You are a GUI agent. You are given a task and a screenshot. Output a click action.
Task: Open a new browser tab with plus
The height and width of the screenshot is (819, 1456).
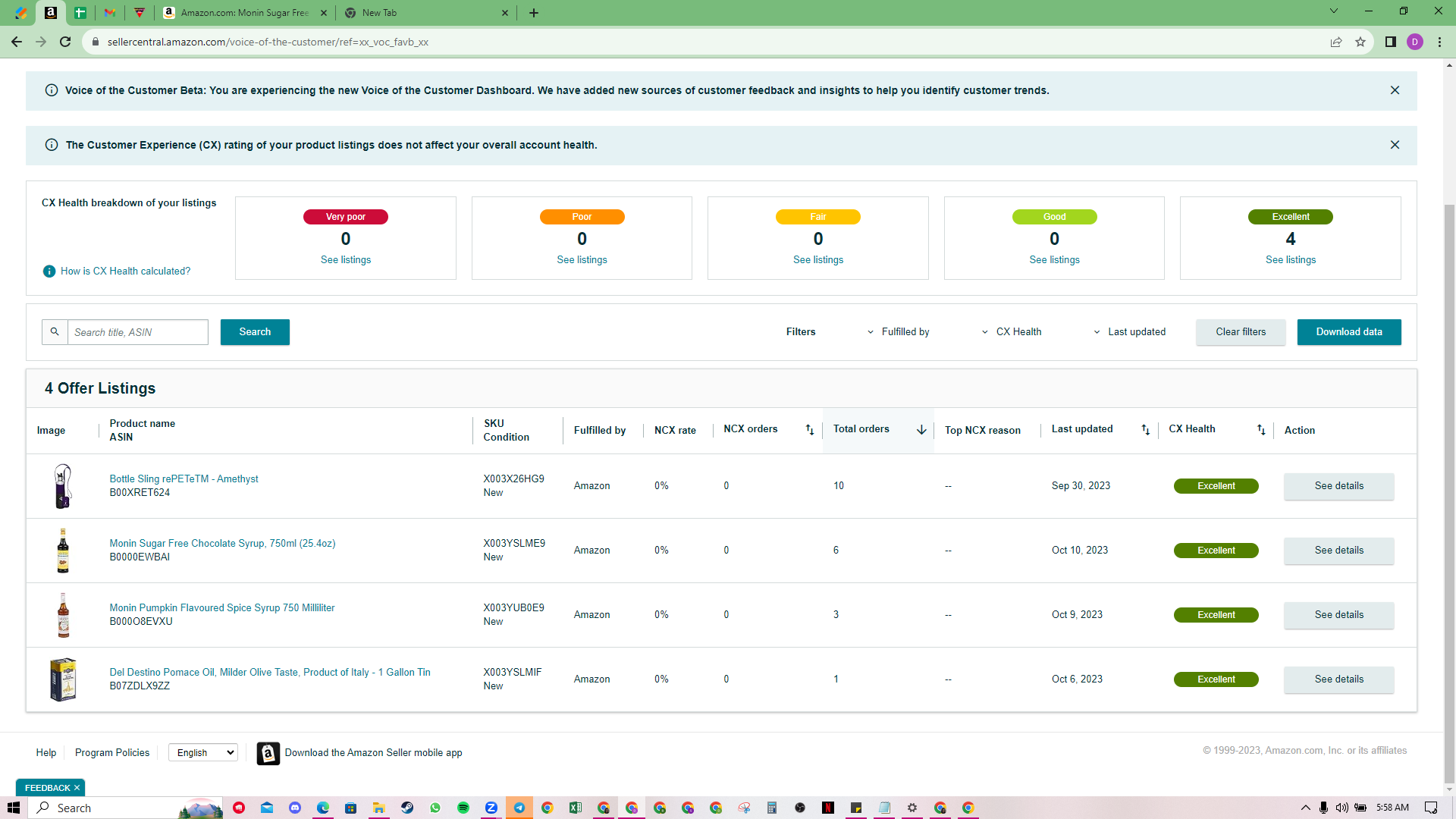[534, 13]
